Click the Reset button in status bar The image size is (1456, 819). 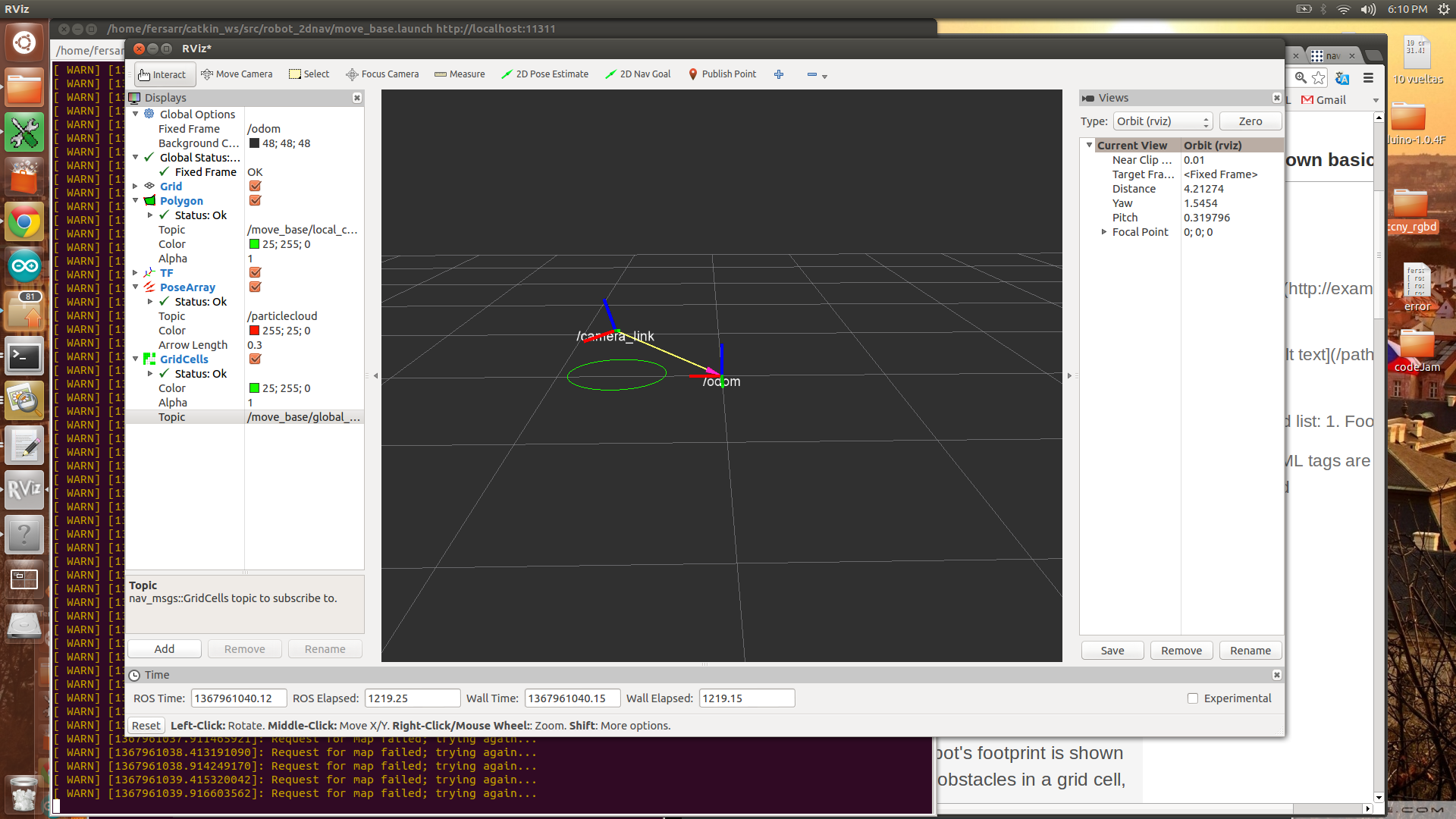(x=146, y=726)
